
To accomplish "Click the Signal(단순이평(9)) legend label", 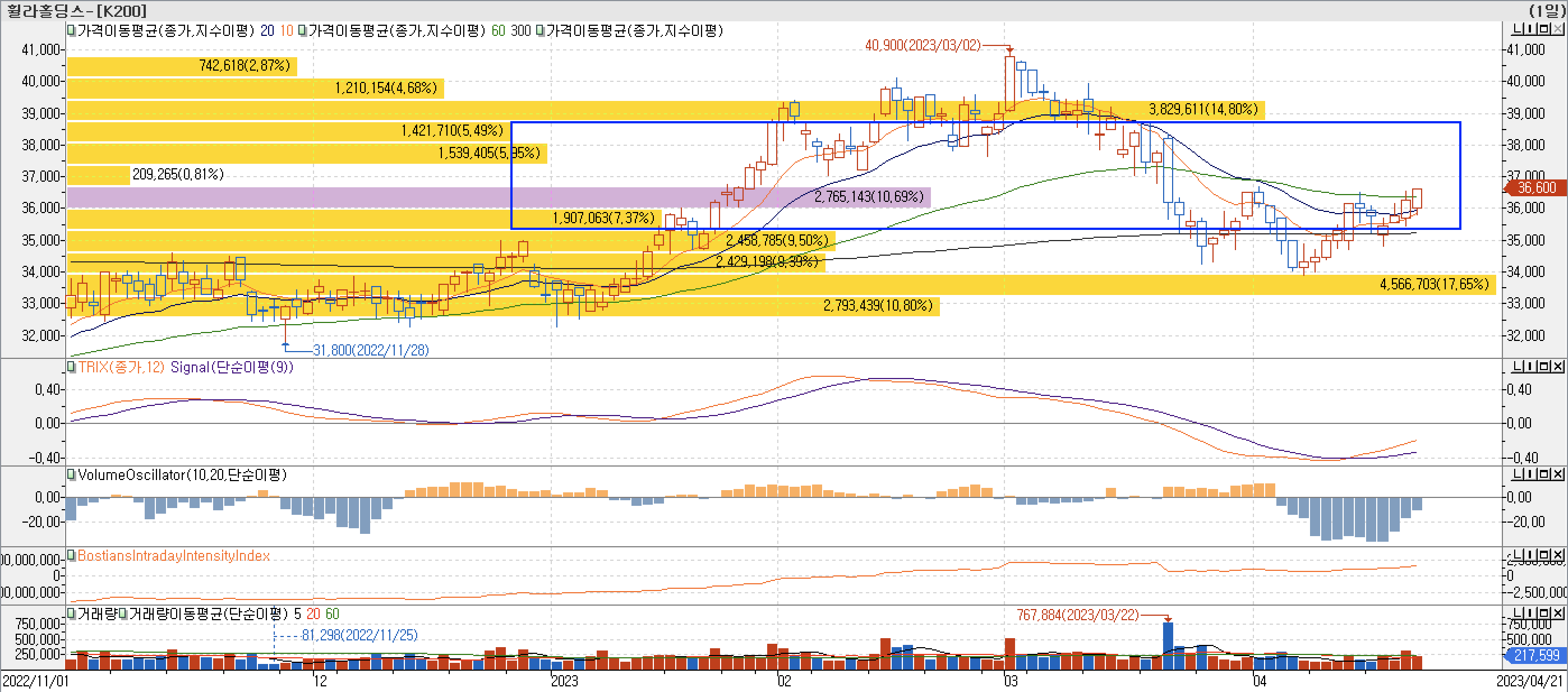I will coord(231,367).
